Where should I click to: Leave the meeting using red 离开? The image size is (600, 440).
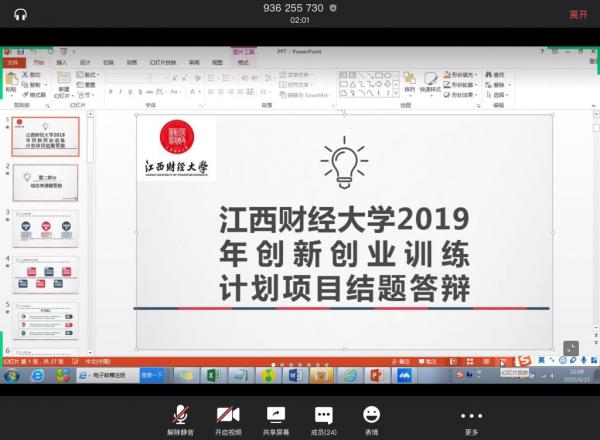coord(578,15)
